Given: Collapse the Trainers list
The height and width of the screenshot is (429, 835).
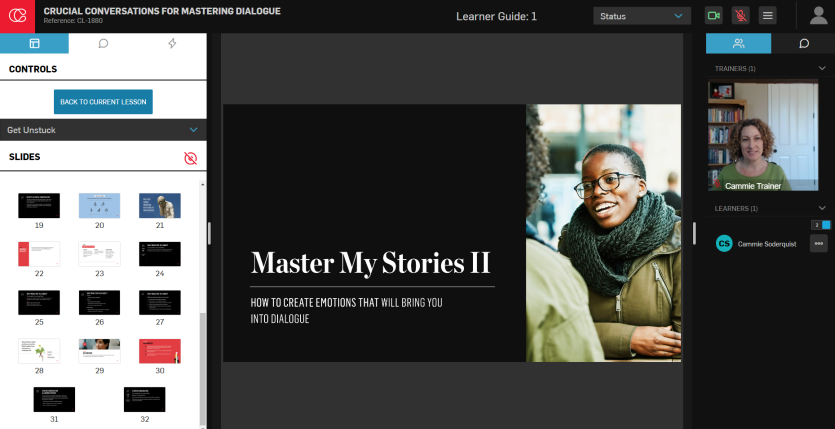Looking at the screenshot, I should coord(821,69).
